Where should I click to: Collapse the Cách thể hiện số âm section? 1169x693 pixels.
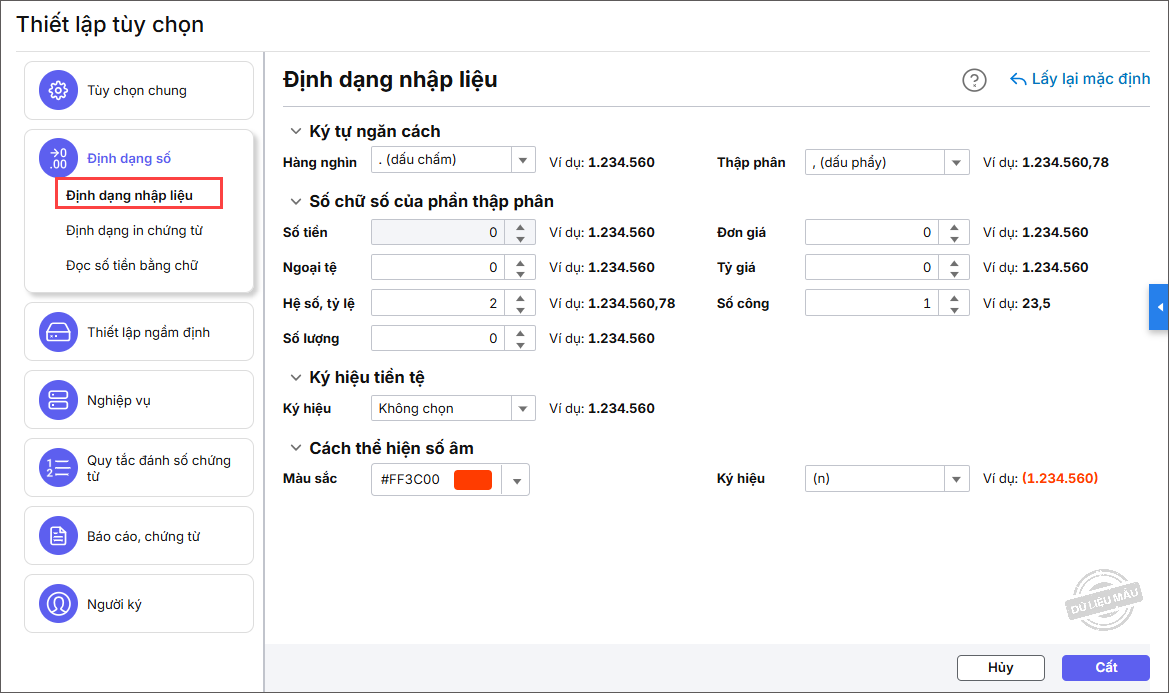pyautogui.click(x=295, y=448)
